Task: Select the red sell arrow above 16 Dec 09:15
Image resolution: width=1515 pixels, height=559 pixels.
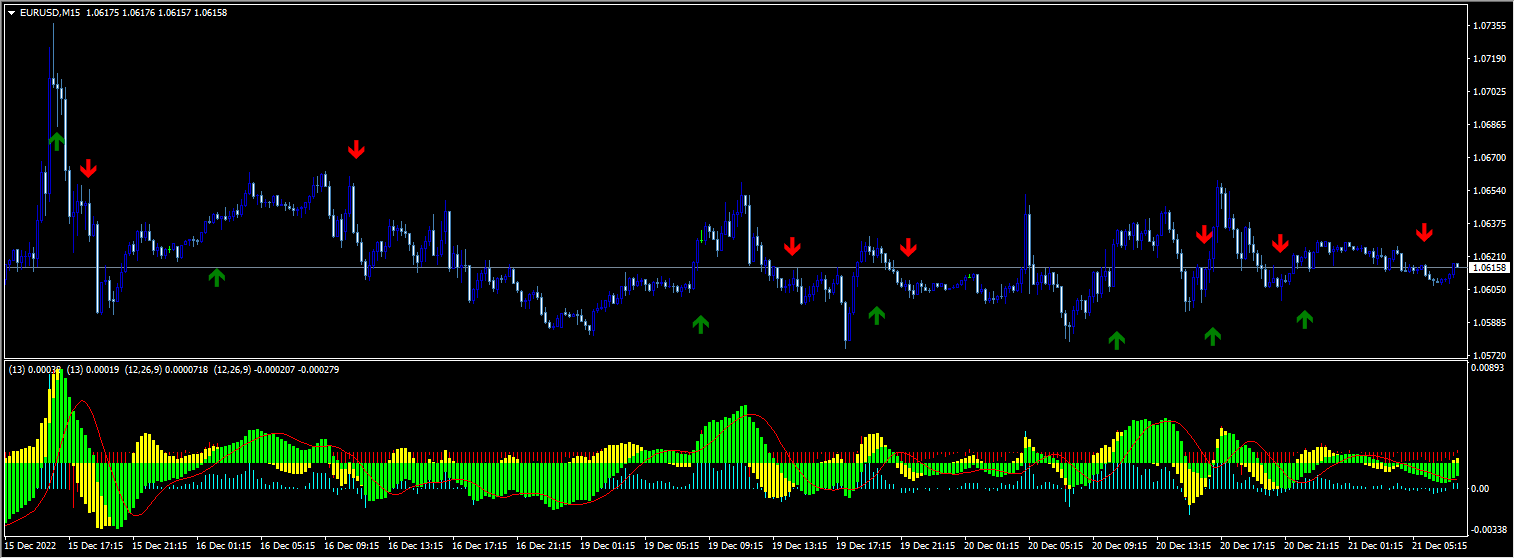Action: point(356,150)
